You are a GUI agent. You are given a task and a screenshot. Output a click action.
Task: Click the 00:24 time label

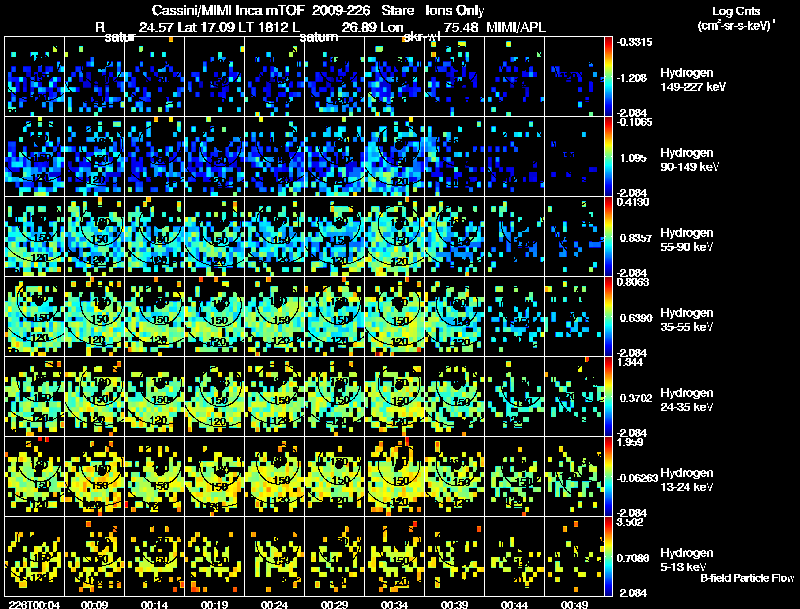click(274, 604)
